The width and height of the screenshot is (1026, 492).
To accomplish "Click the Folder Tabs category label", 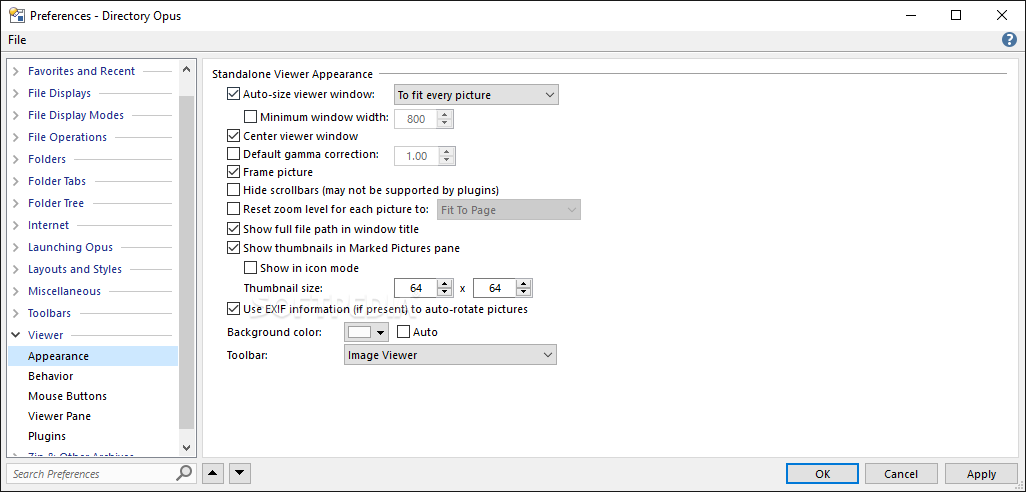I will point(57,181).
